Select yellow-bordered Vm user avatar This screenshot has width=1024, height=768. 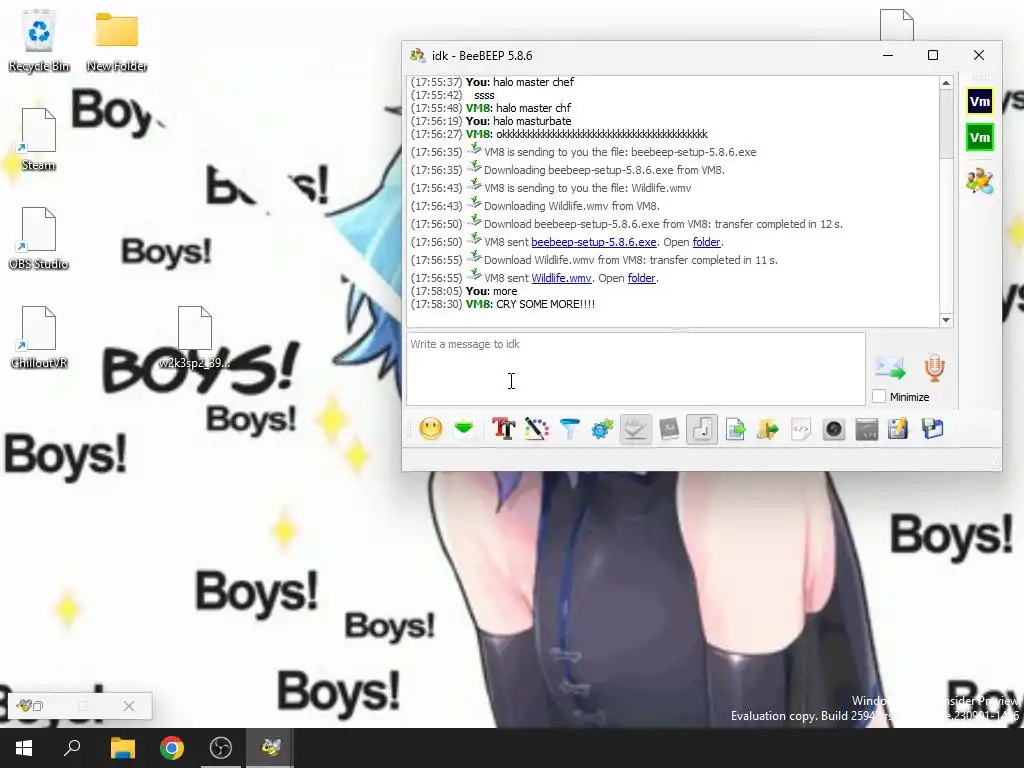click(980, 101)
